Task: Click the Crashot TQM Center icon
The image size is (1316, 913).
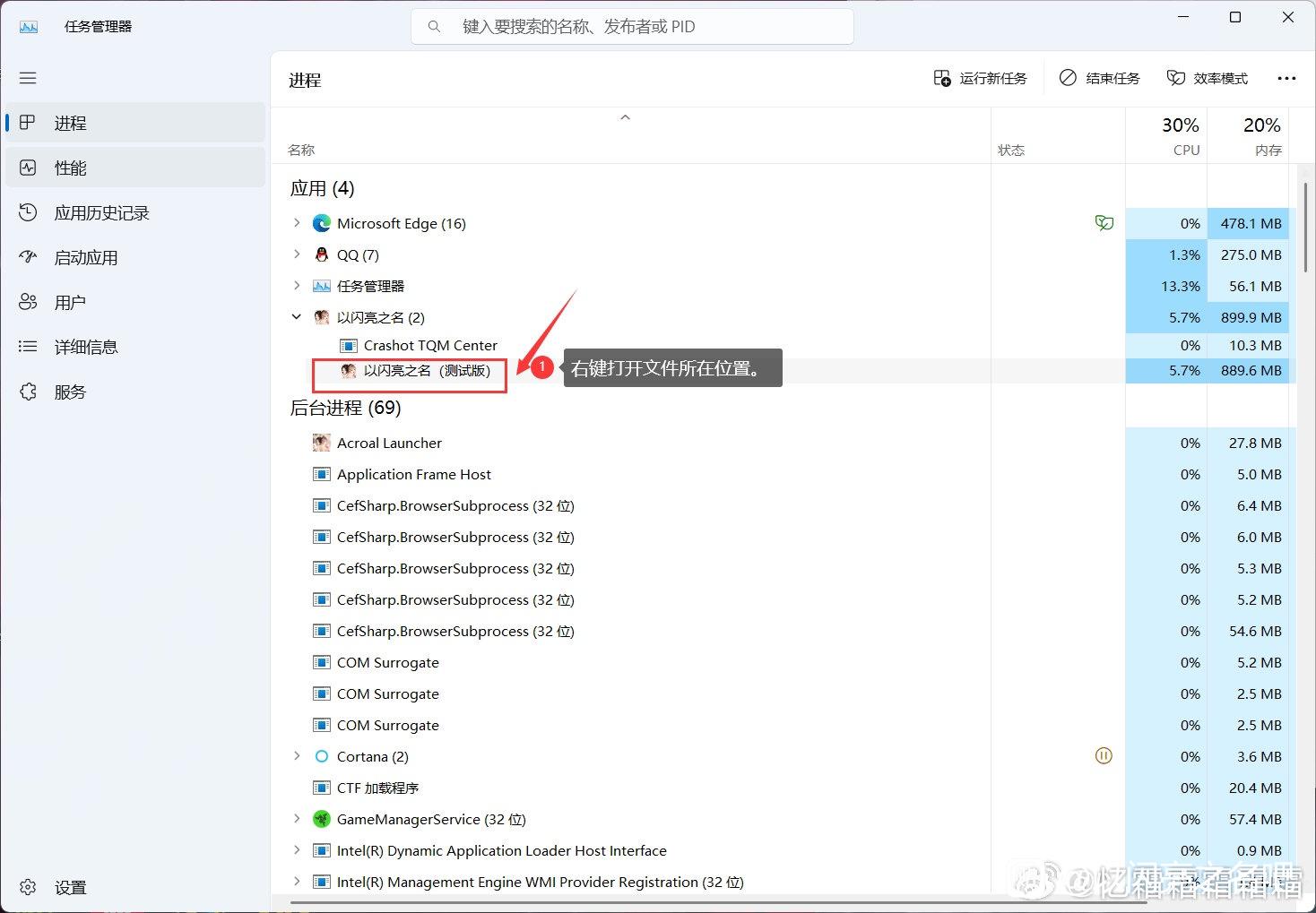Action: (348, 345)
